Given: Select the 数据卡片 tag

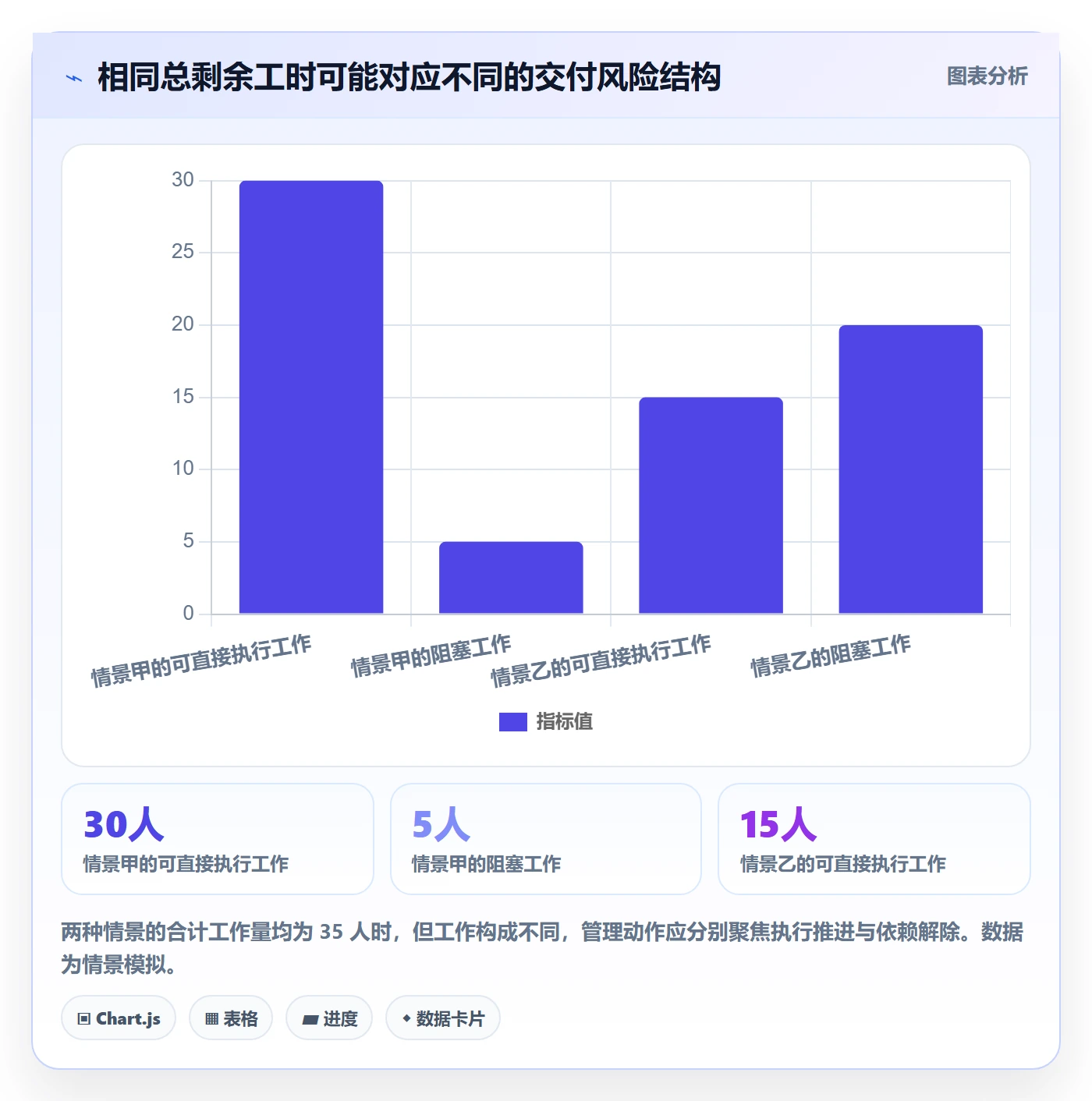Looking at the screenshot, I should [x=443, y=1018].
